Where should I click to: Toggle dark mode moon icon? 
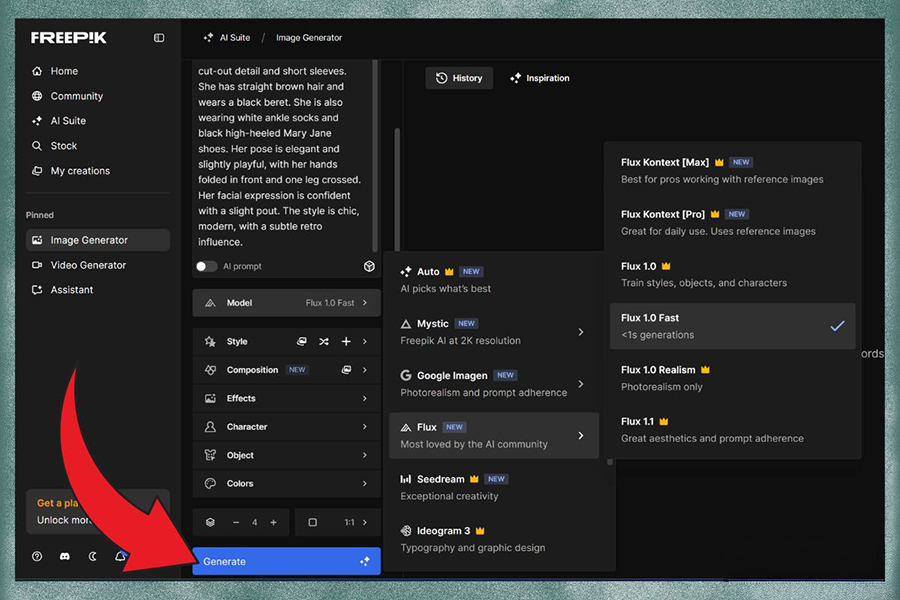click(92, 556)
